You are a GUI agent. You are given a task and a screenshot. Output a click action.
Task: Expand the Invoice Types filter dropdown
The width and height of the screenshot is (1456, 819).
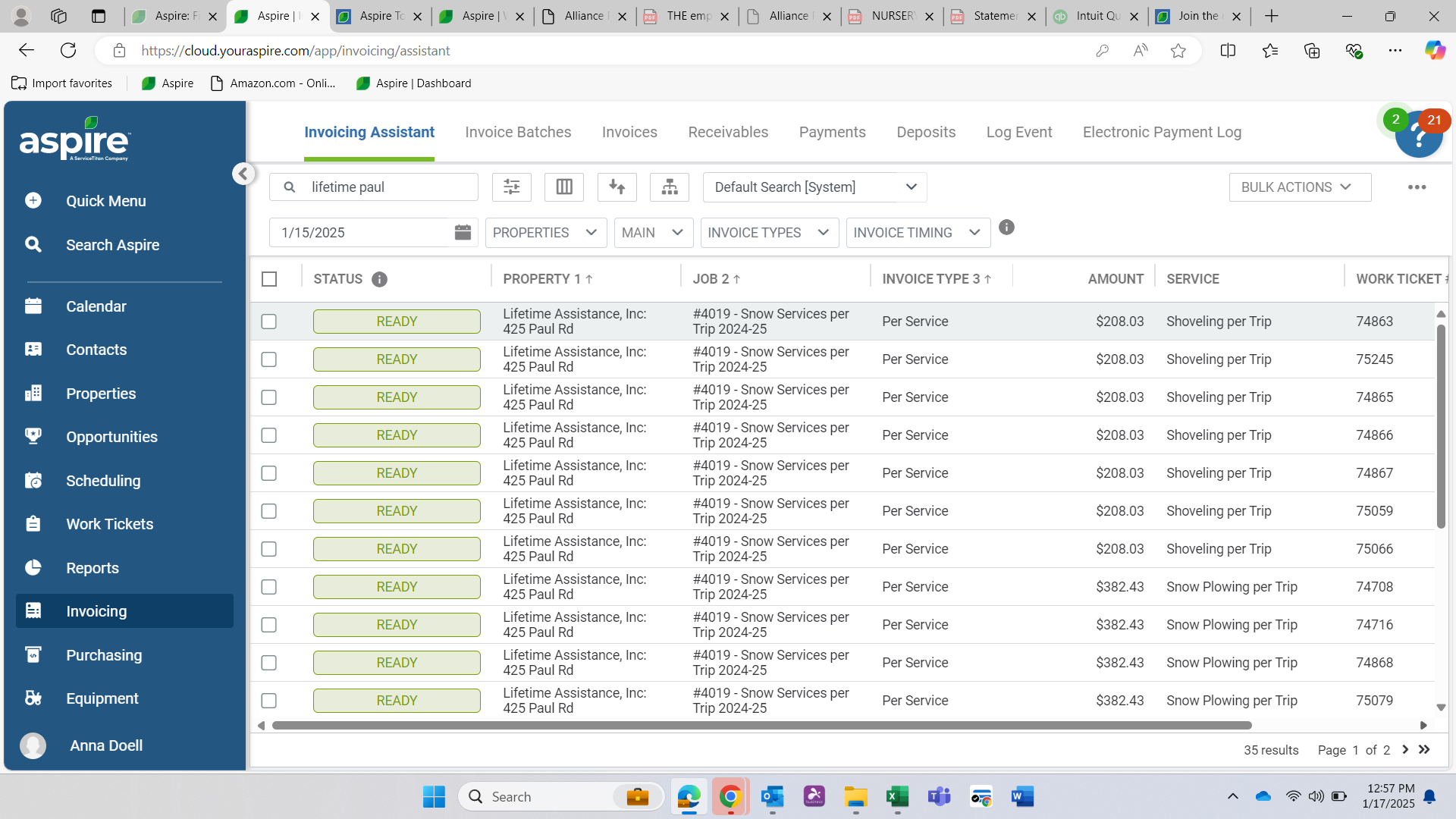(770, 233)
